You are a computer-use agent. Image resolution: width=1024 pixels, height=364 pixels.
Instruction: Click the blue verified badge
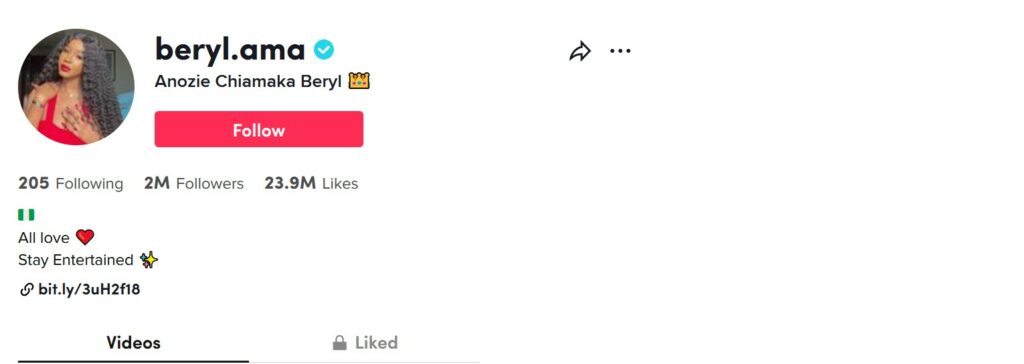323,49
